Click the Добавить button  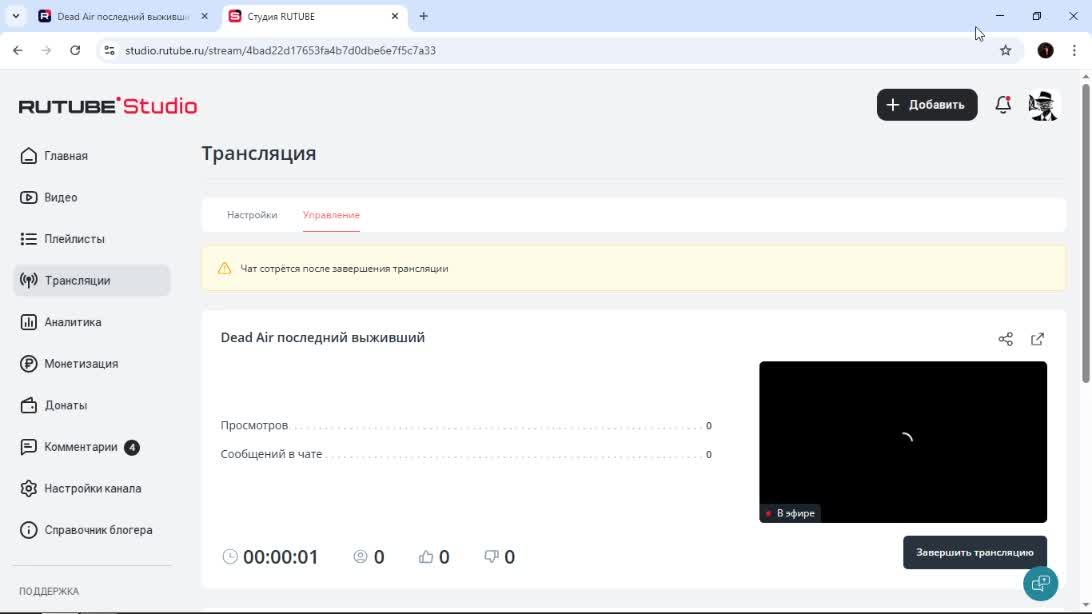(927, 104)
